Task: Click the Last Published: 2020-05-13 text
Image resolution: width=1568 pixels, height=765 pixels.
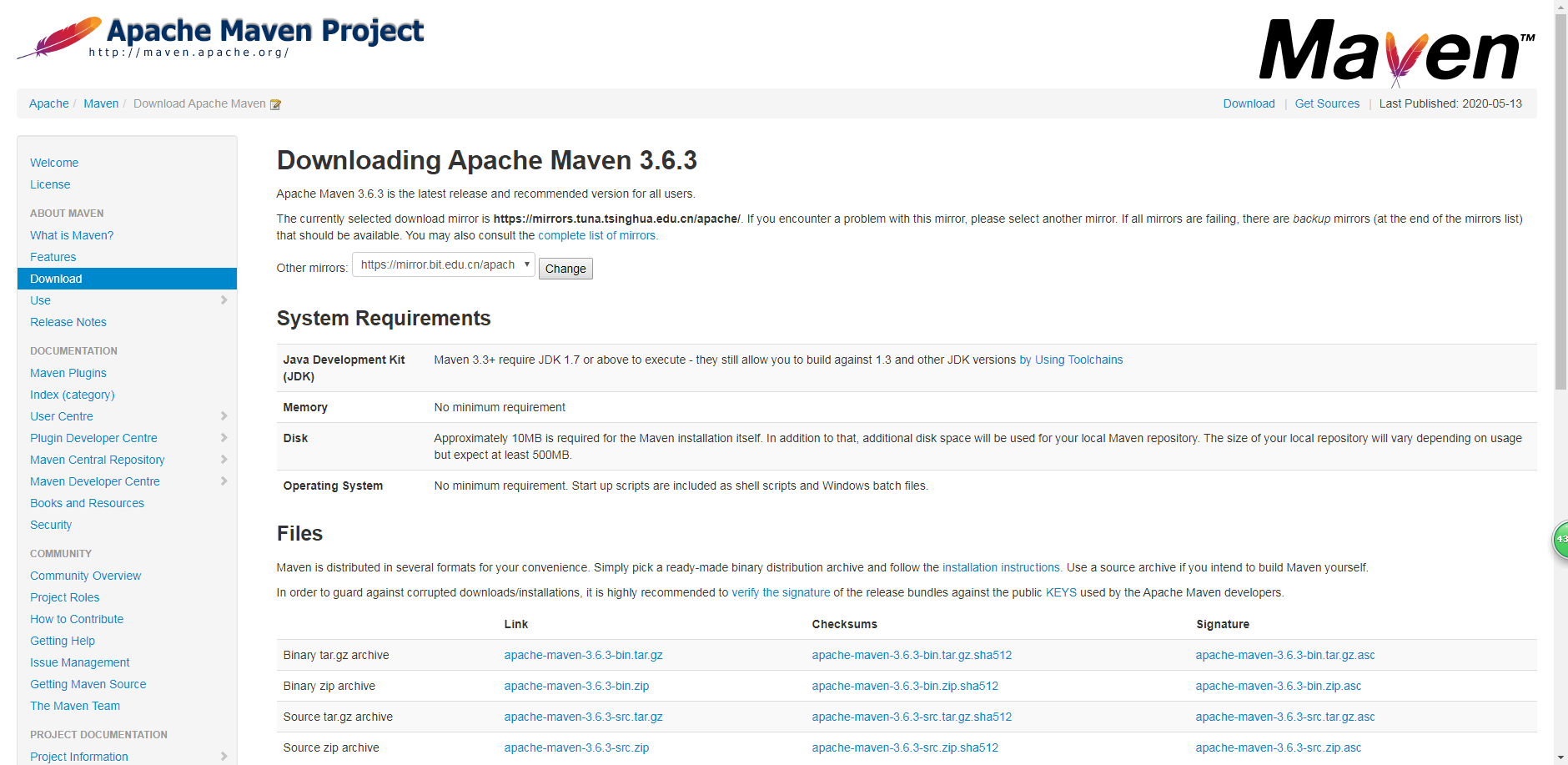Action: click(x=1450, y=103)
